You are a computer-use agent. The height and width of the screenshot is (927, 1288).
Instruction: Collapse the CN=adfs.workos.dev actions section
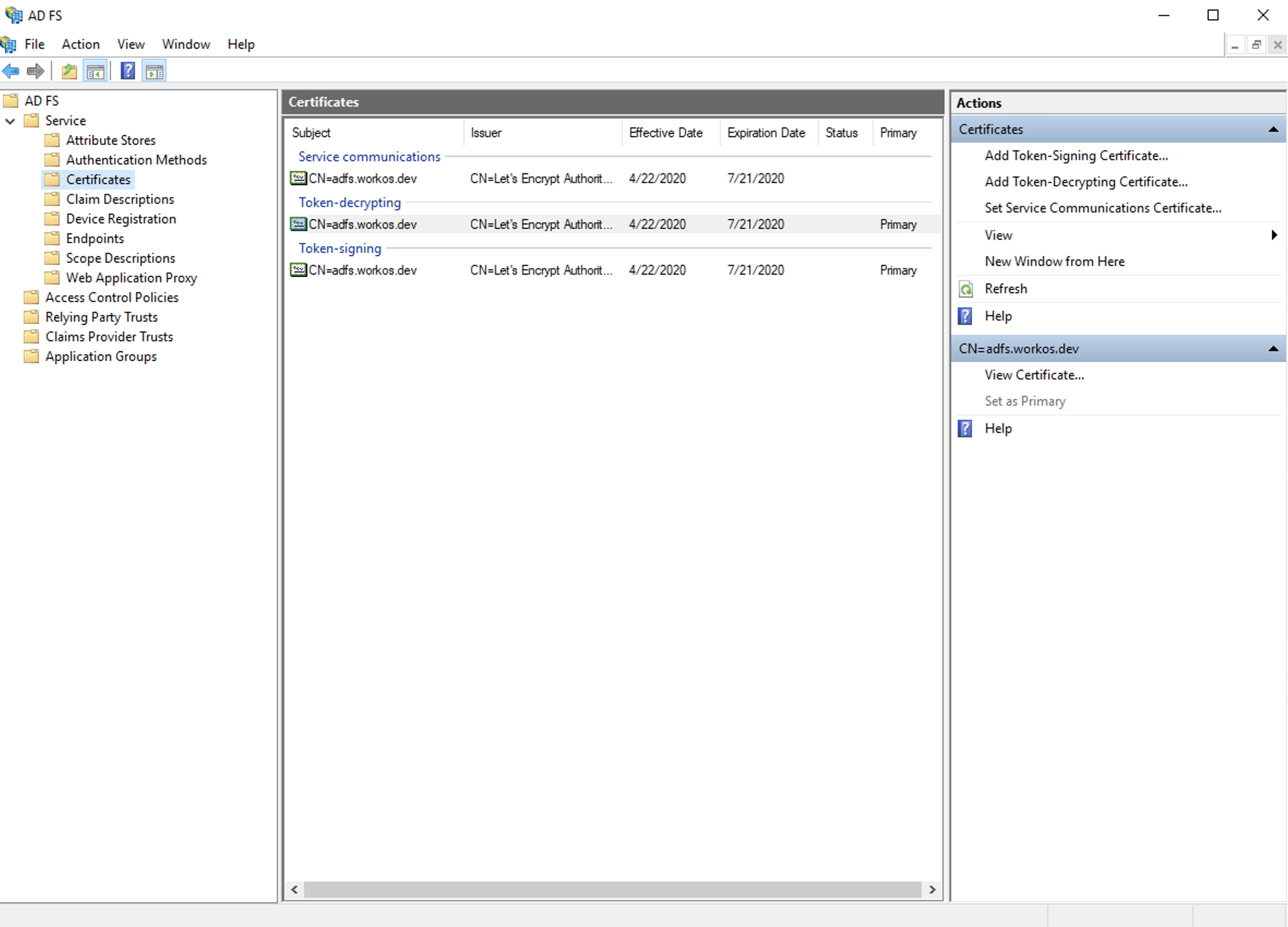click(x=1273, y=349)
